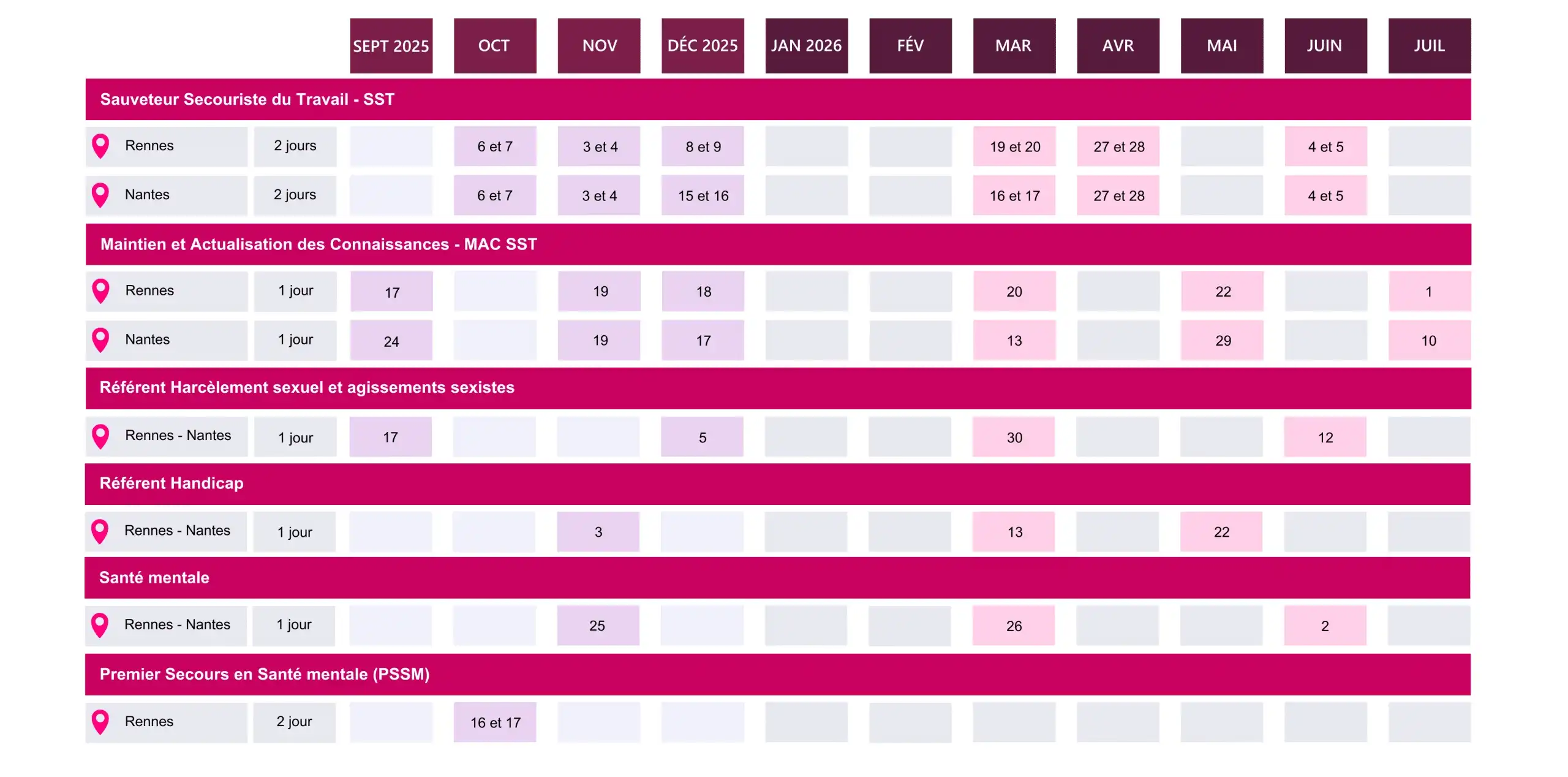This screenshot has width=1568, height=777.
Task: Click the Référent Handicap section banner
Action: (x=778, y=483)
